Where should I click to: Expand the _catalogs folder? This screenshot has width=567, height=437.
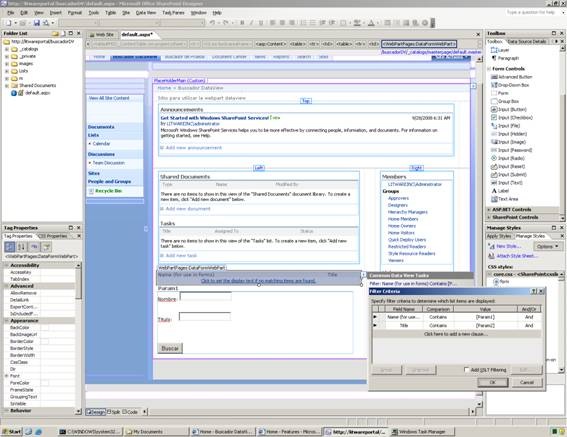coord(7,49)
